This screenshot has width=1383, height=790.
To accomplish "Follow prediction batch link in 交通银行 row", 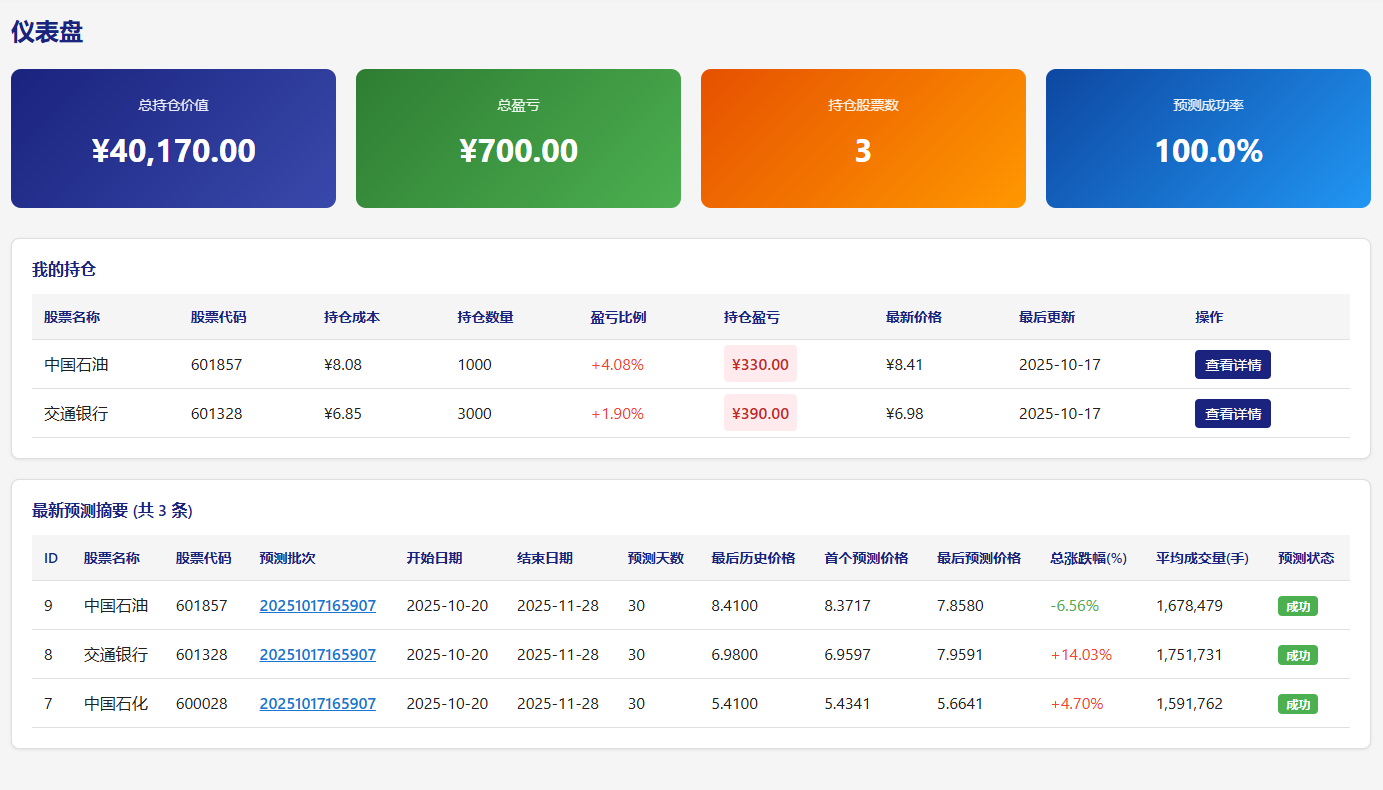I will click(x=317, y=655).
